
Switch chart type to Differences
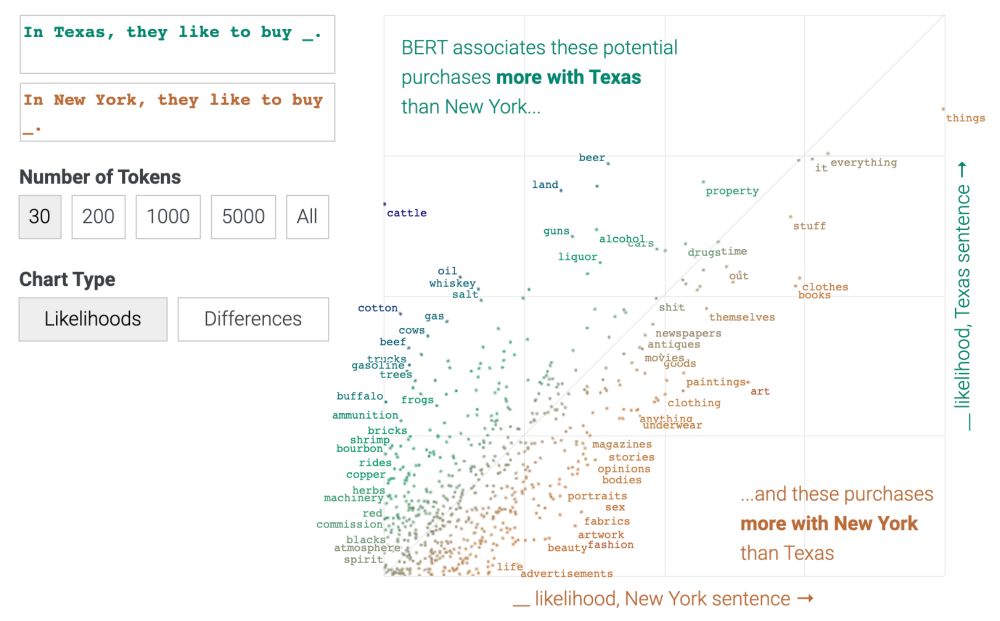coord(253,319)
